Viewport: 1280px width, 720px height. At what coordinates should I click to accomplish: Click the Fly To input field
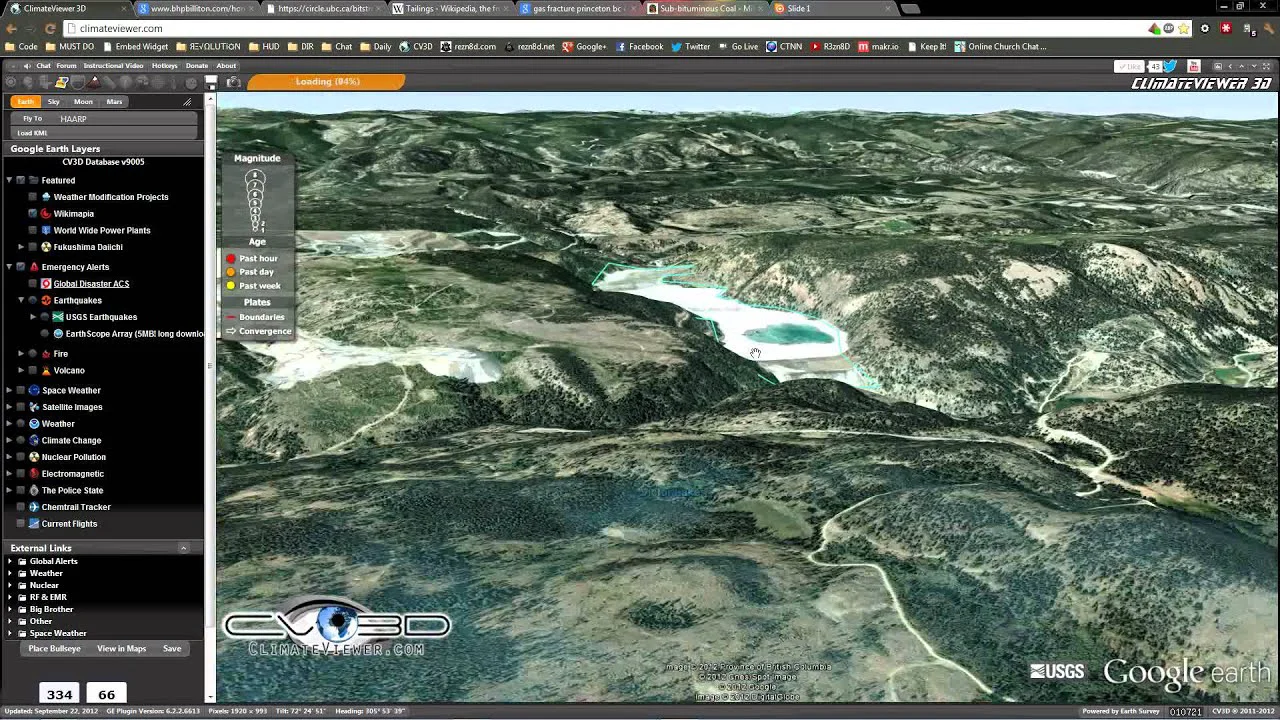[125, 119]
